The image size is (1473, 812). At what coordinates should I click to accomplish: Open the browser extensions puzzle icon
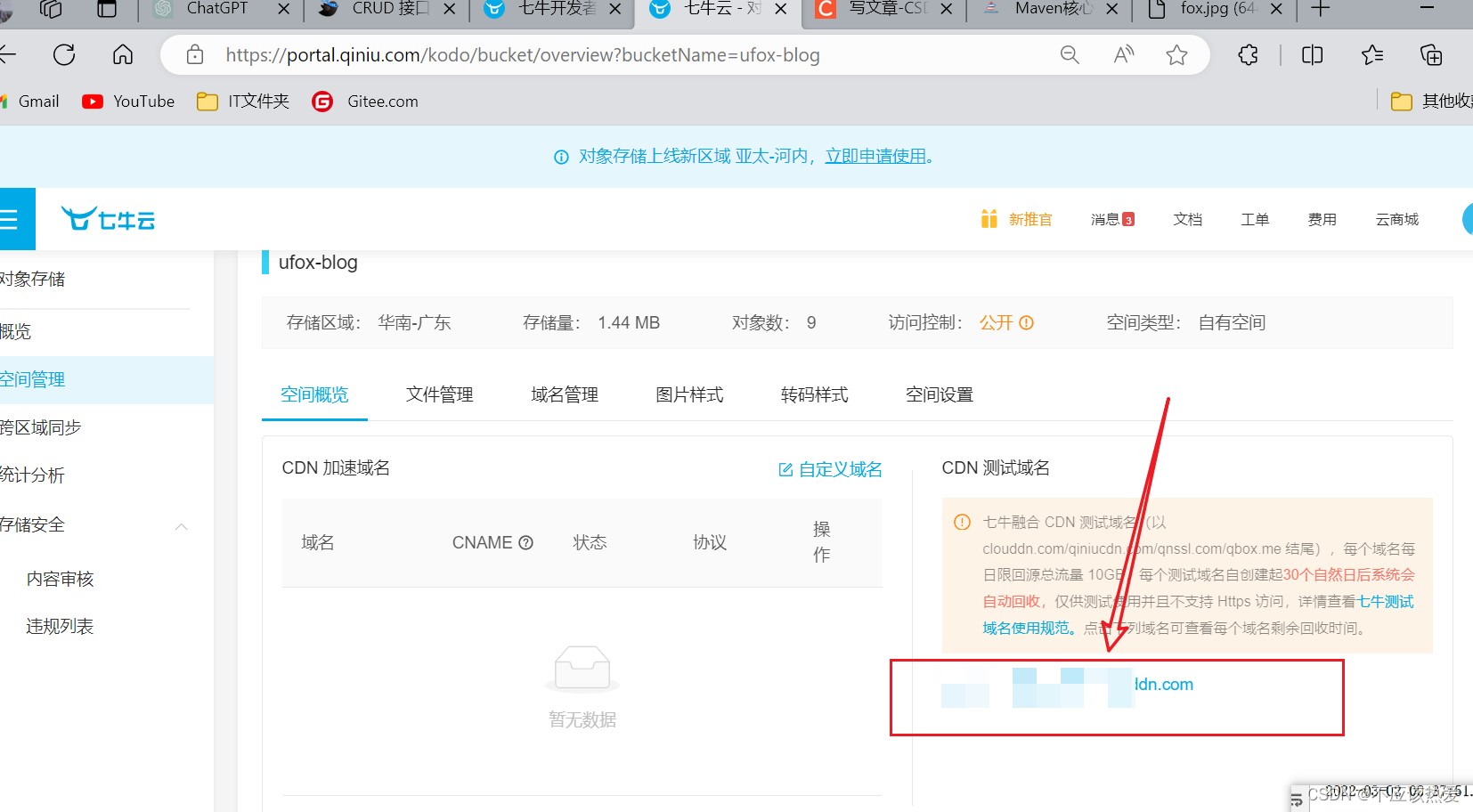[1248, 55]
